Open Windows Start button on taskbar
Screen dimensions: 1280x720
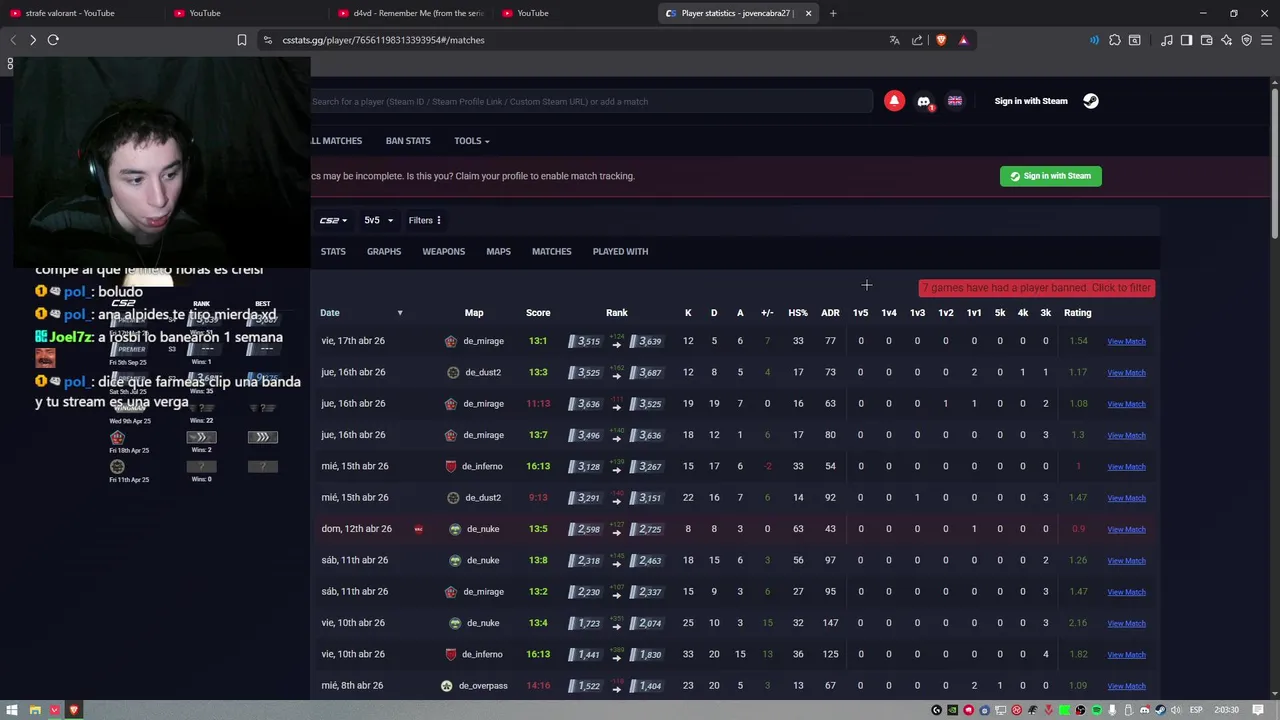[13, 710]
